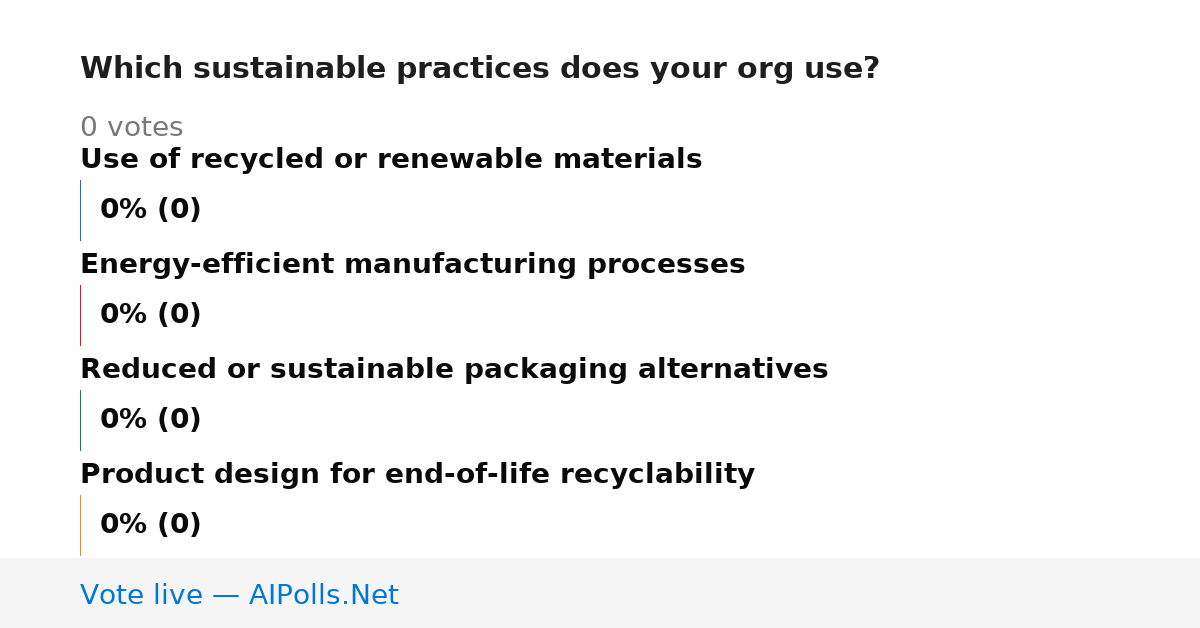1200x628 pixels.
Task: Click the blue result bar for recycled materials
Action: [x=80, y=210]
